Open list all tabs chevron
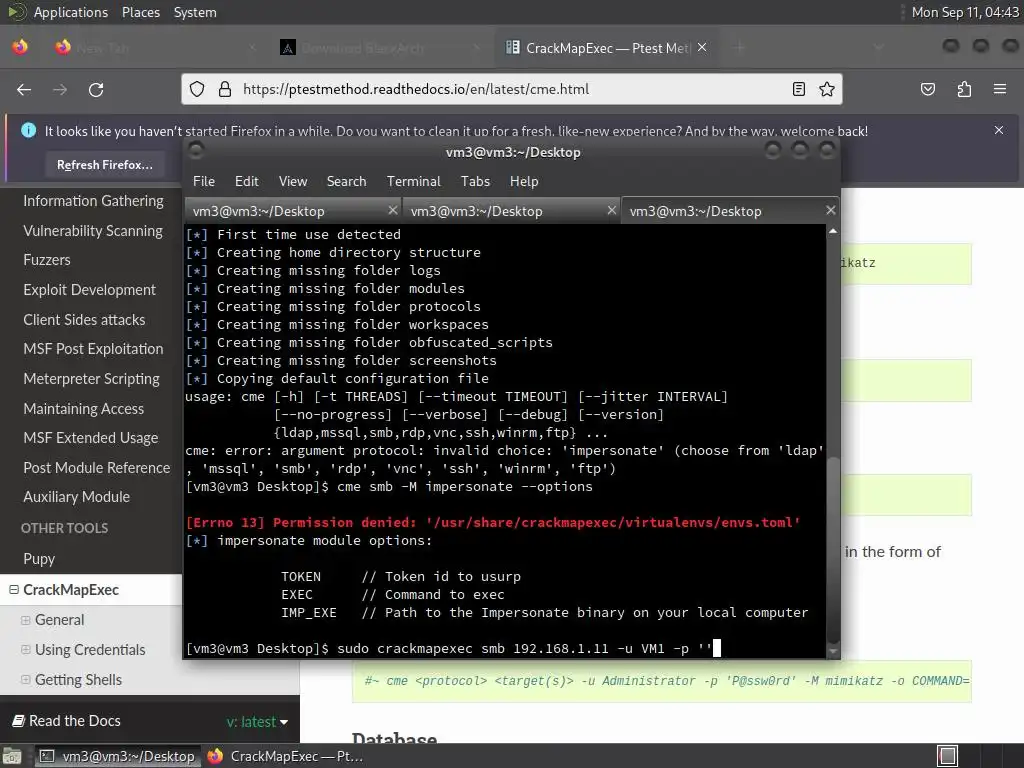Image resolution: width=1024 pixels, height=768 pixels. [878, 48]
